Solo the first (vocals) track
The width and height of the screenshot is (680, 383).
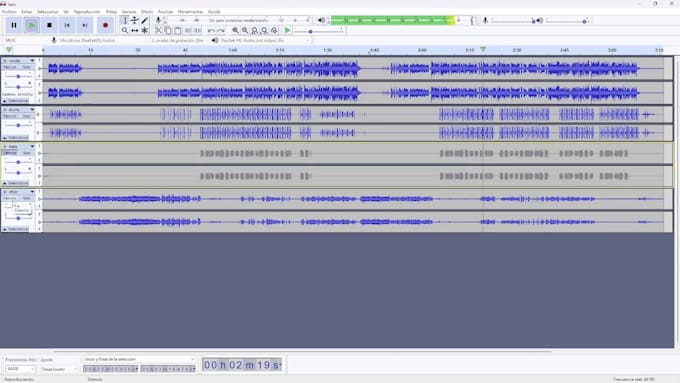coord(26,67)
